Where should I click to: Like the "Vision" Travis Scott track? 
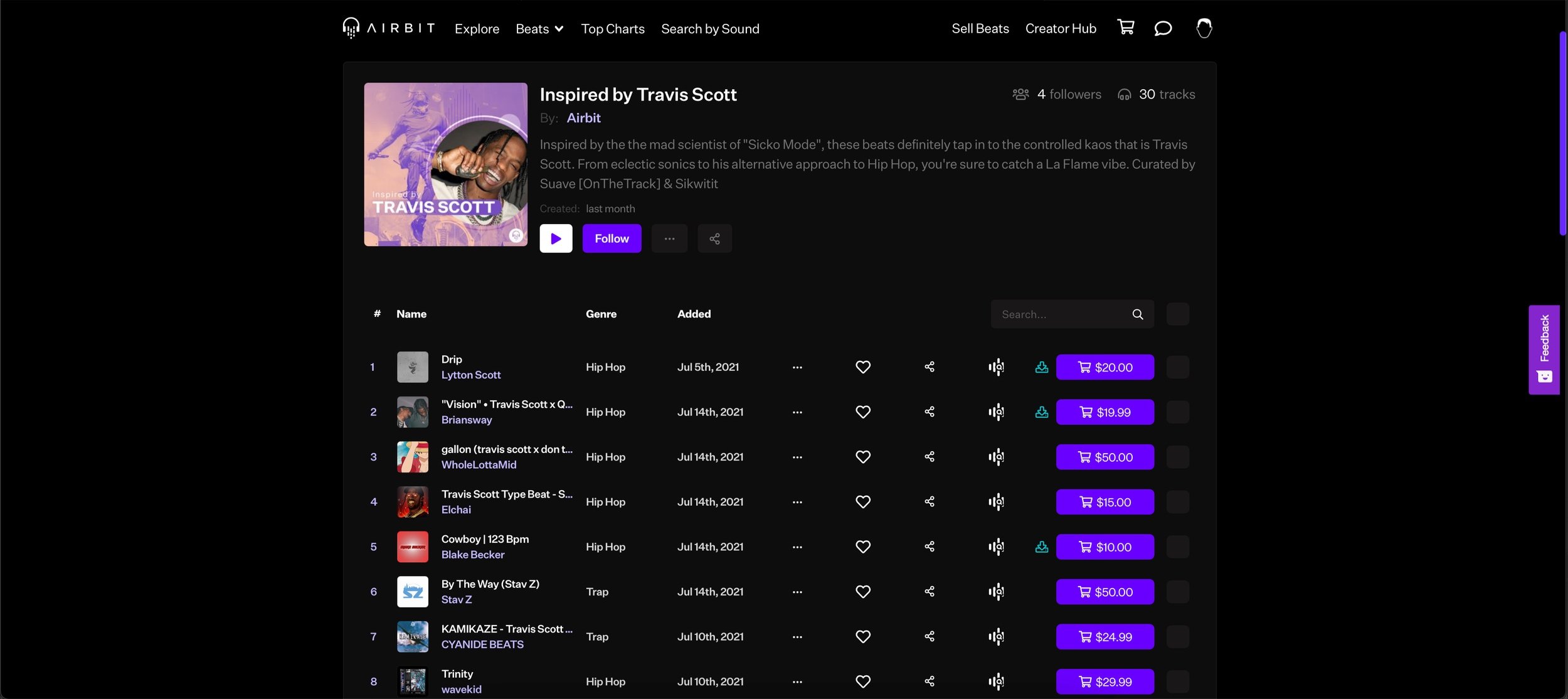point(863,412)
